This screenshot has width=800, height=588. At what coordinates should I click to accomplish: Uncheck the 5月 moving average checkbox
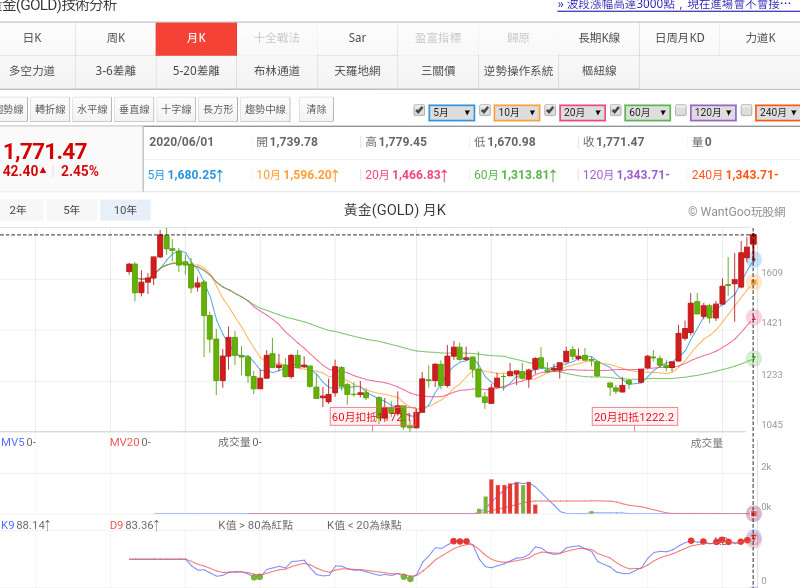pos(419,110)
